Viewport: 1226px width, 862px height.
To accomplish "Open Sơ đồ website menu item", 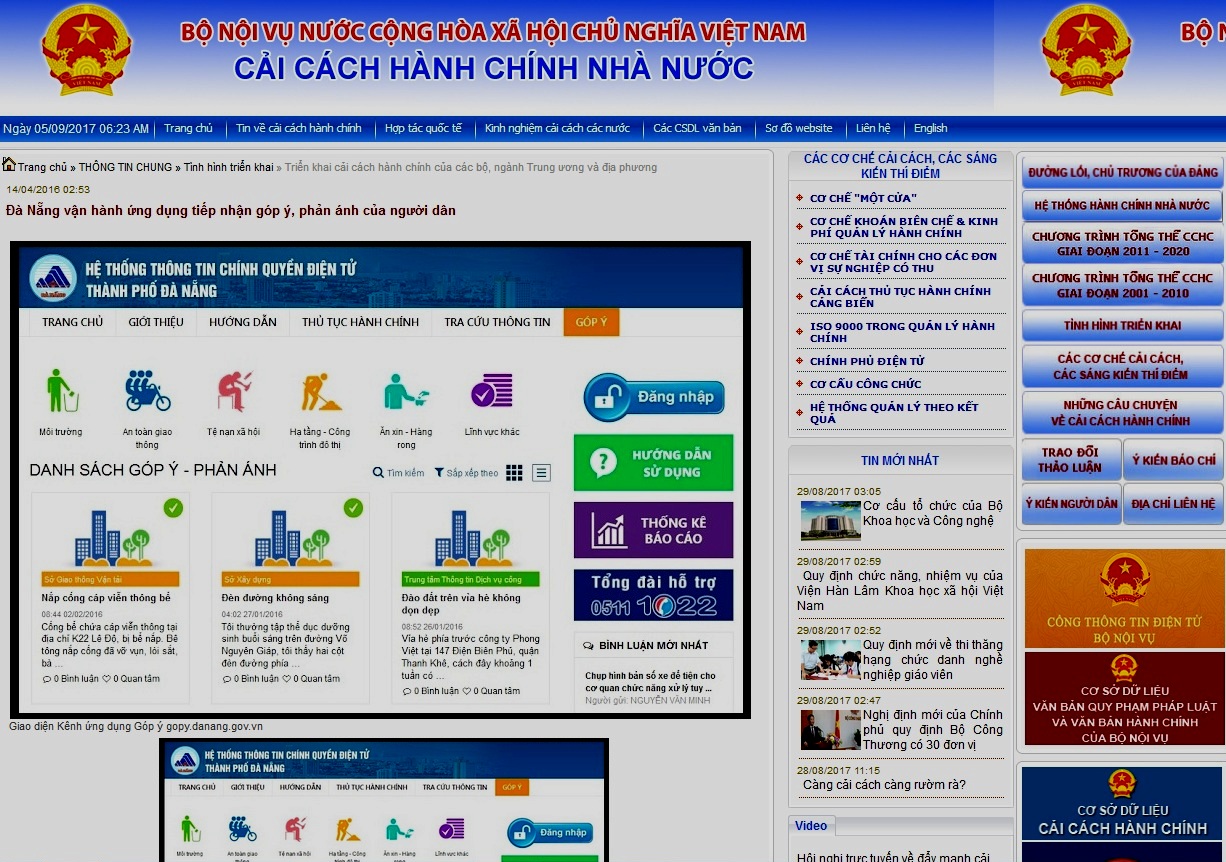I will (798, 128).
